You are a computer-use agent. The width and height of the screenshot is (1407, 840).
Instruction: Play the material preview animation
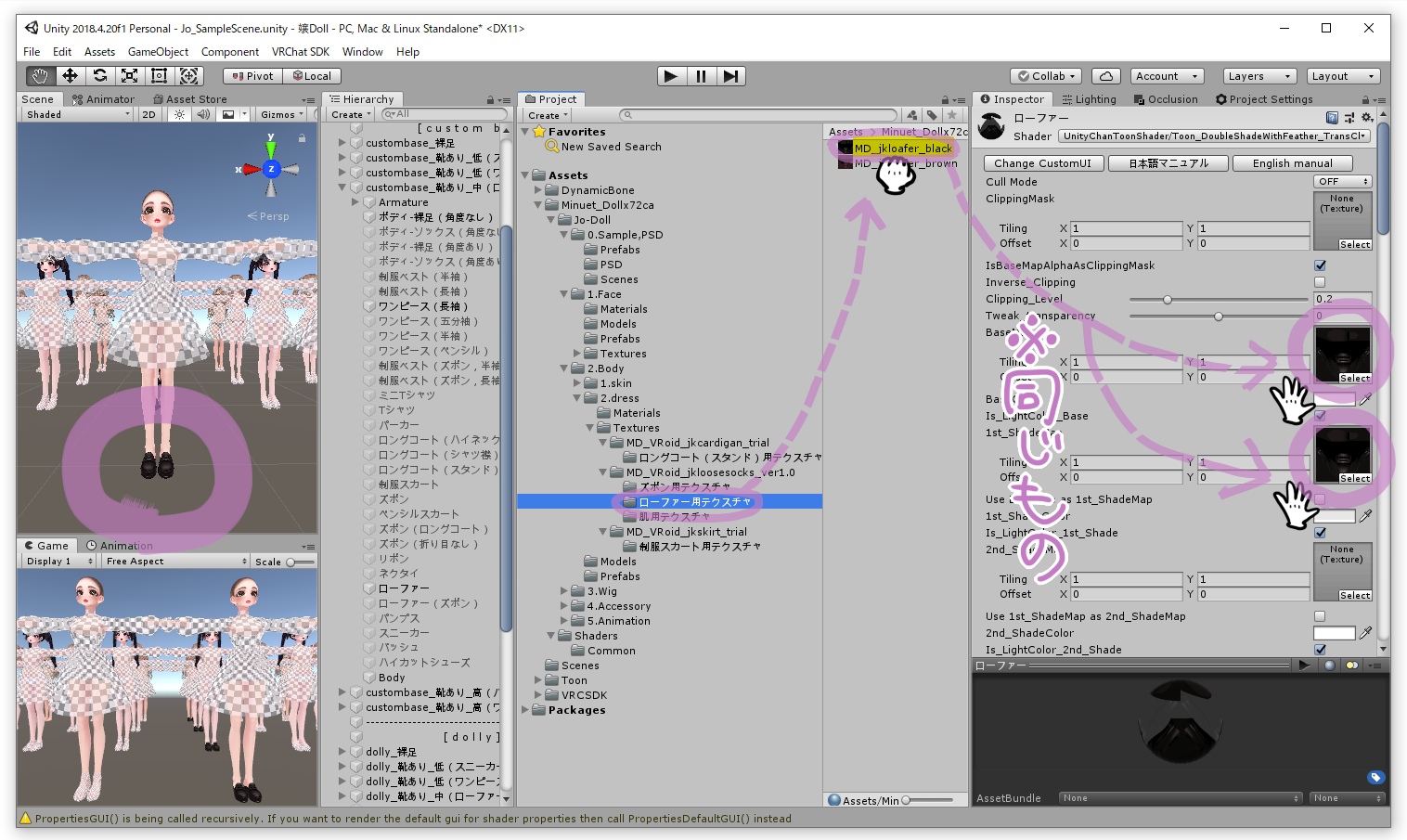(x=1305, y=666)
